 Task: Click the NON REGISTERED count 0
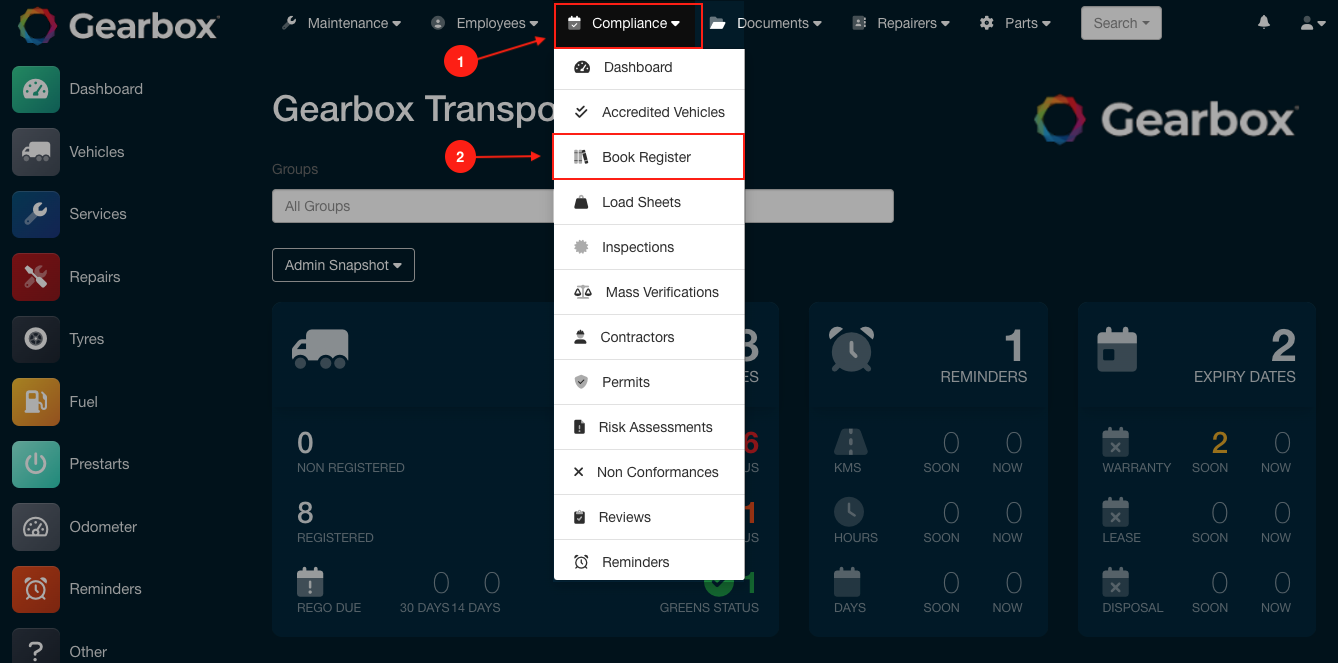tap(305, 443)
